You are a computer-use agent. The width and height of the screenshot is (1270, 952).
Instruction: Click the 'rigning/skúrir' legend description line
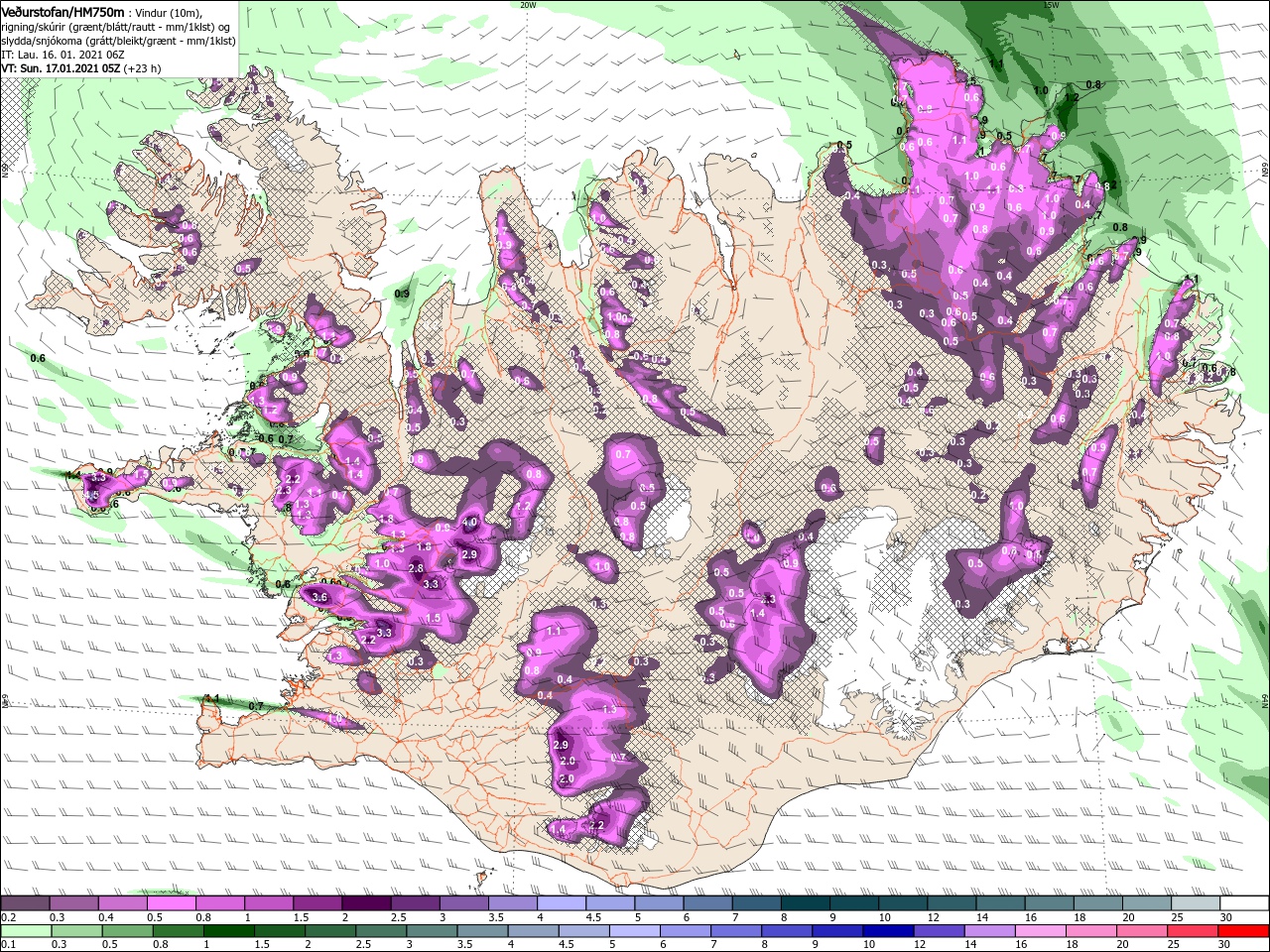click(x=115, y=26)
